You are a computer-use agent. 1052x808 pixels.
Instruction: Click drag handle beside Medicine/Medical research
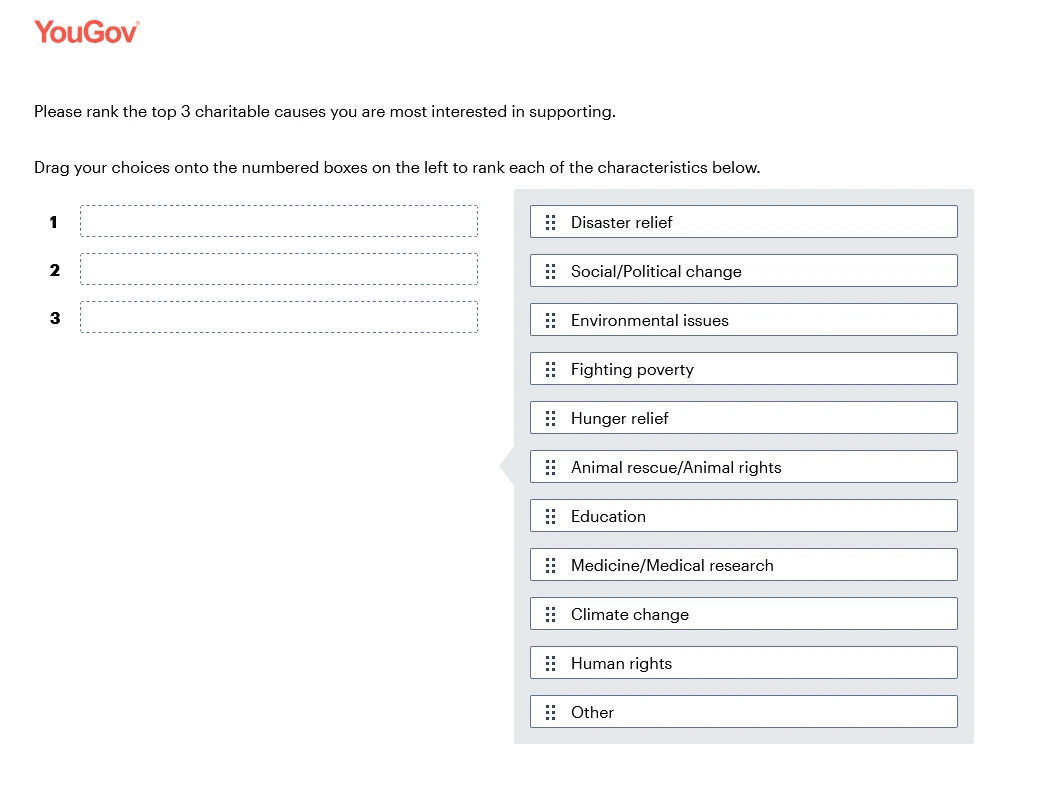point(550,565)
